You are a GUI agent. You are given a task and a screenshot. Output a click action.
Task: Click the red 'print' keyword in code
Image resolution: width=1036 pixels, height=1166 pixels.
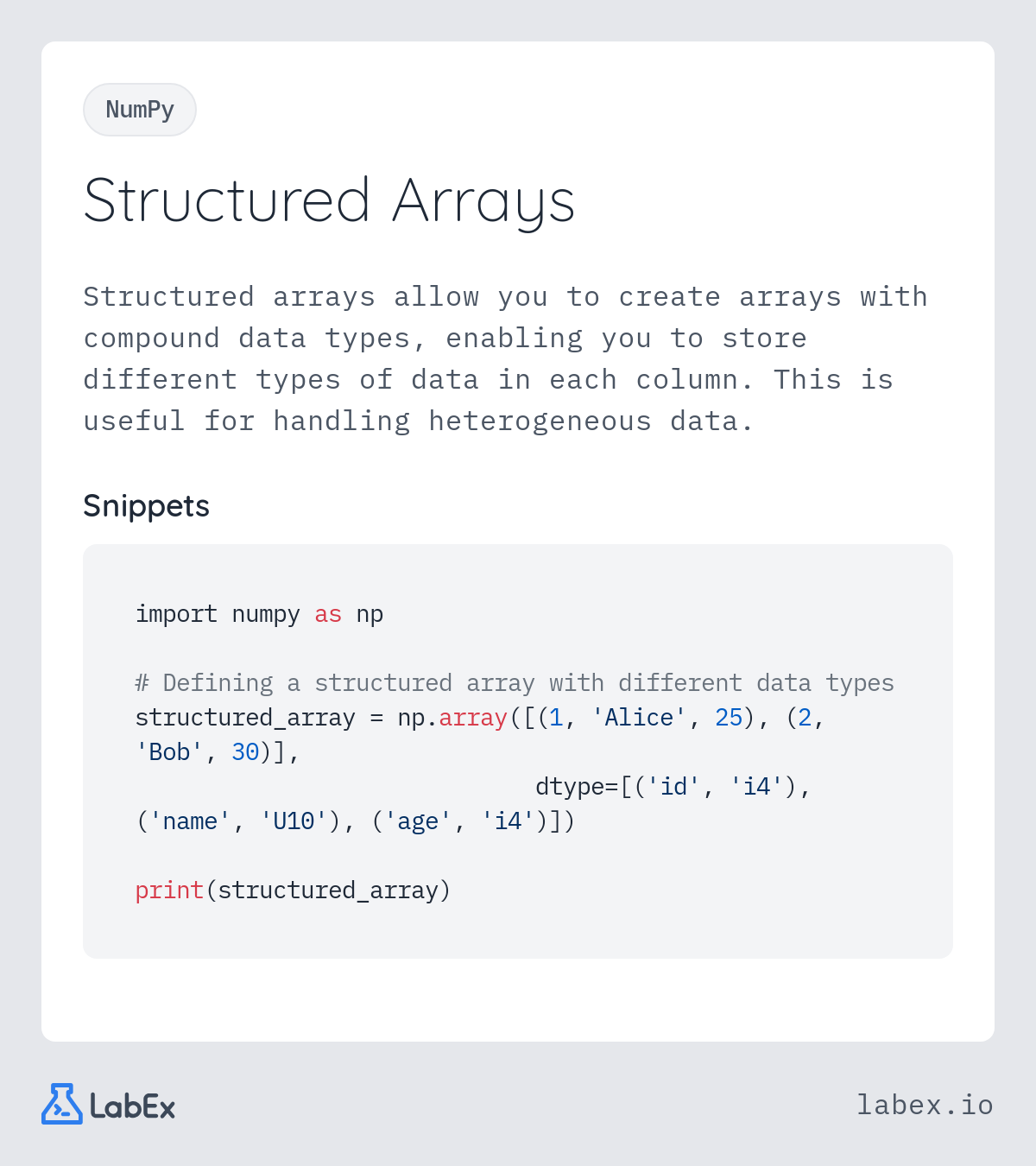click(x=169, y=890)
